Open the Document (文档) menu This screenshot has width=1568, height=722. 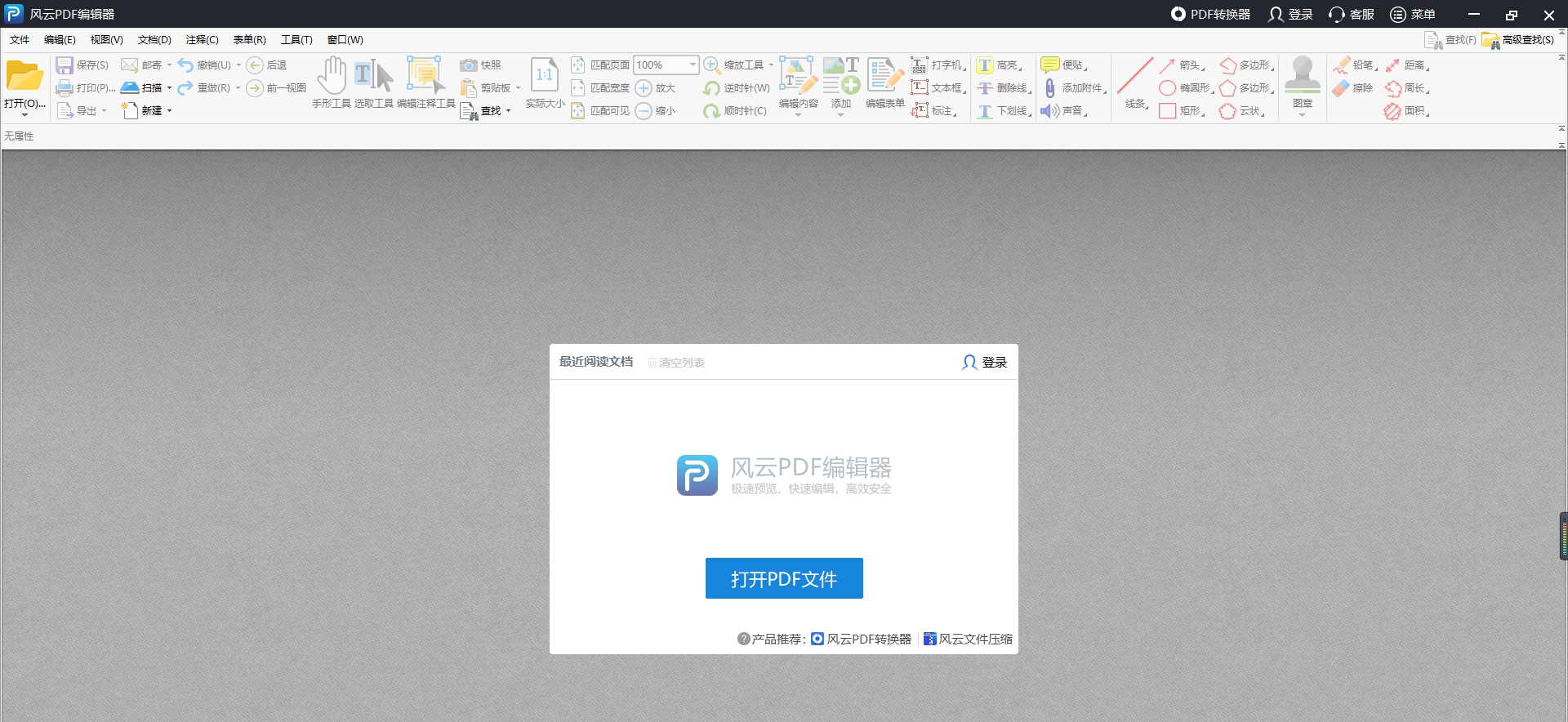154,40
